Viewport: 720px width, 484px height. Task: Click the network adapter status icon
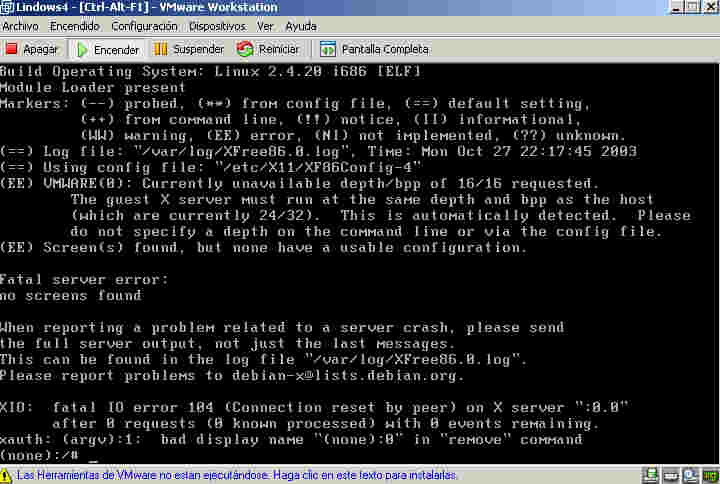711,476
